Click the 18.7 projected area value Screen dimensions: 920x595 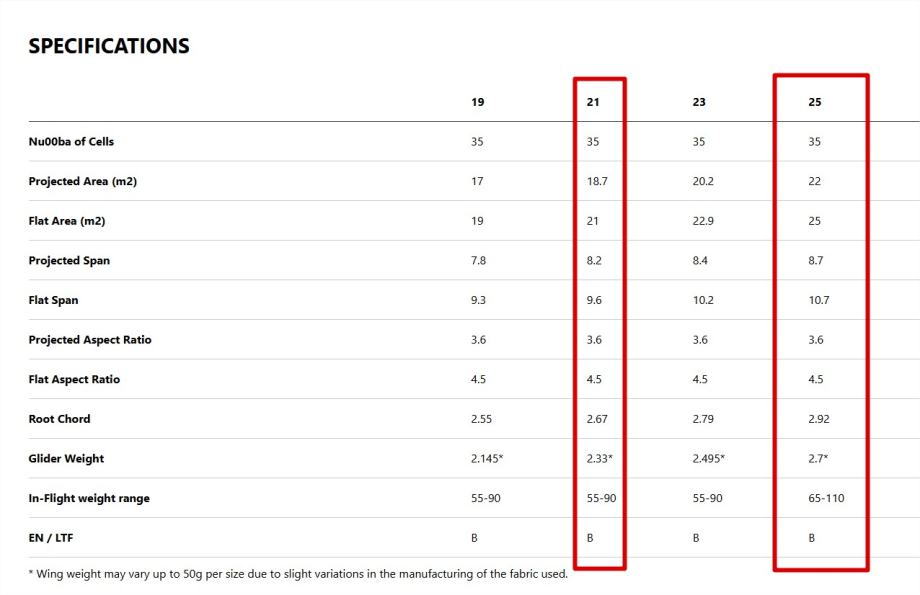[596, 181]
